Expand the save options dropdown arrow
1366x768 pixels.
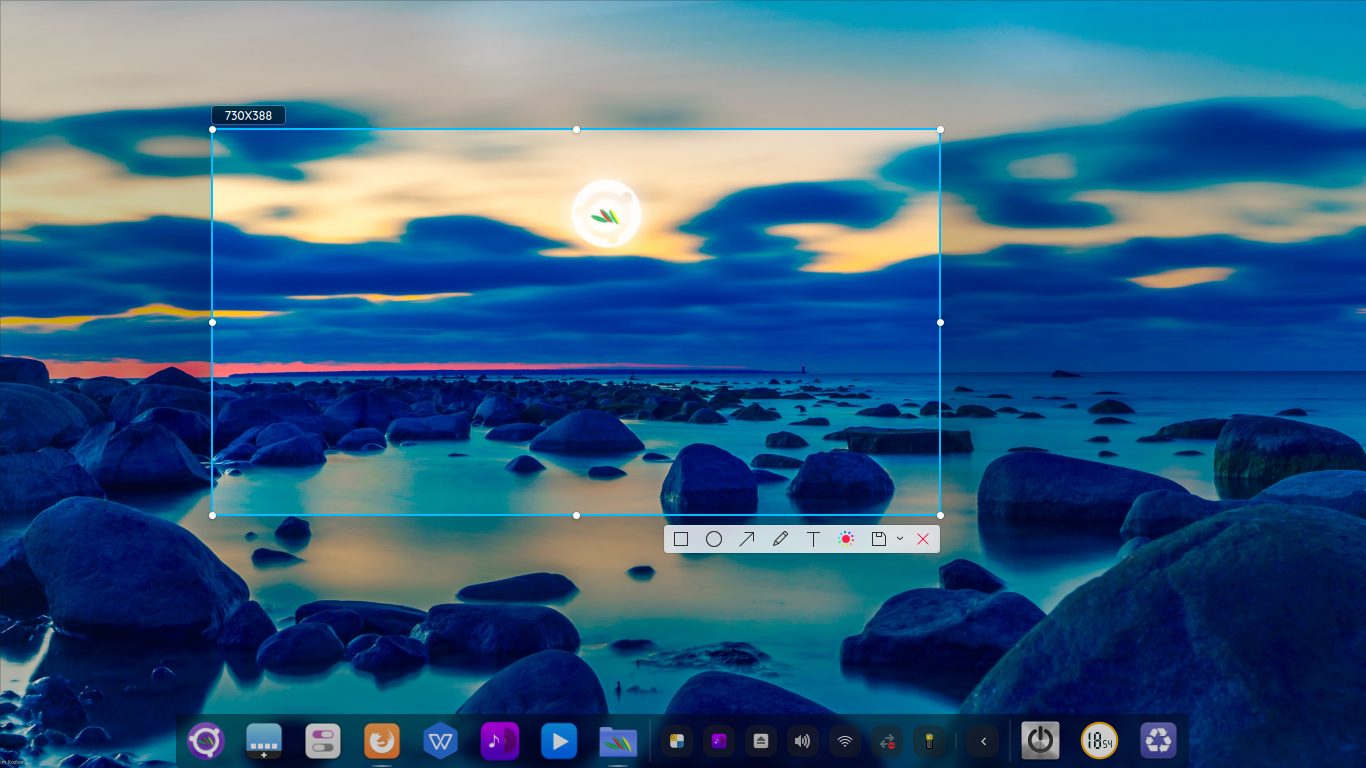point(900,539)
